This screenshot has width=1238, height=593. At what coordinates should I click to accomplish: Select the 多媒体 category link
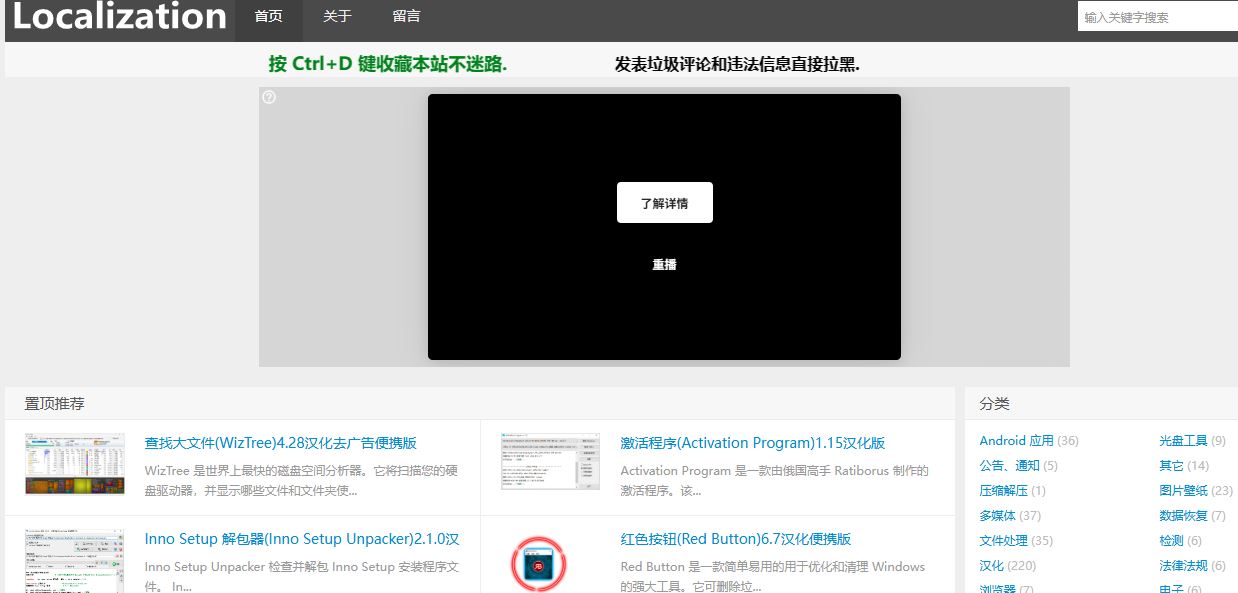pos(997,516)
